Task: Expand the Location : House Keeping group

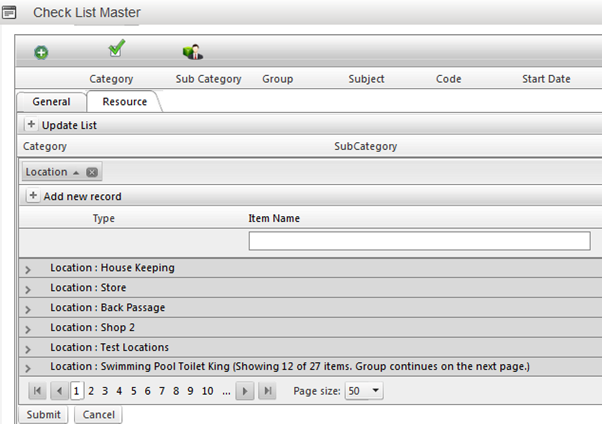Action: (x=28, y=269)
